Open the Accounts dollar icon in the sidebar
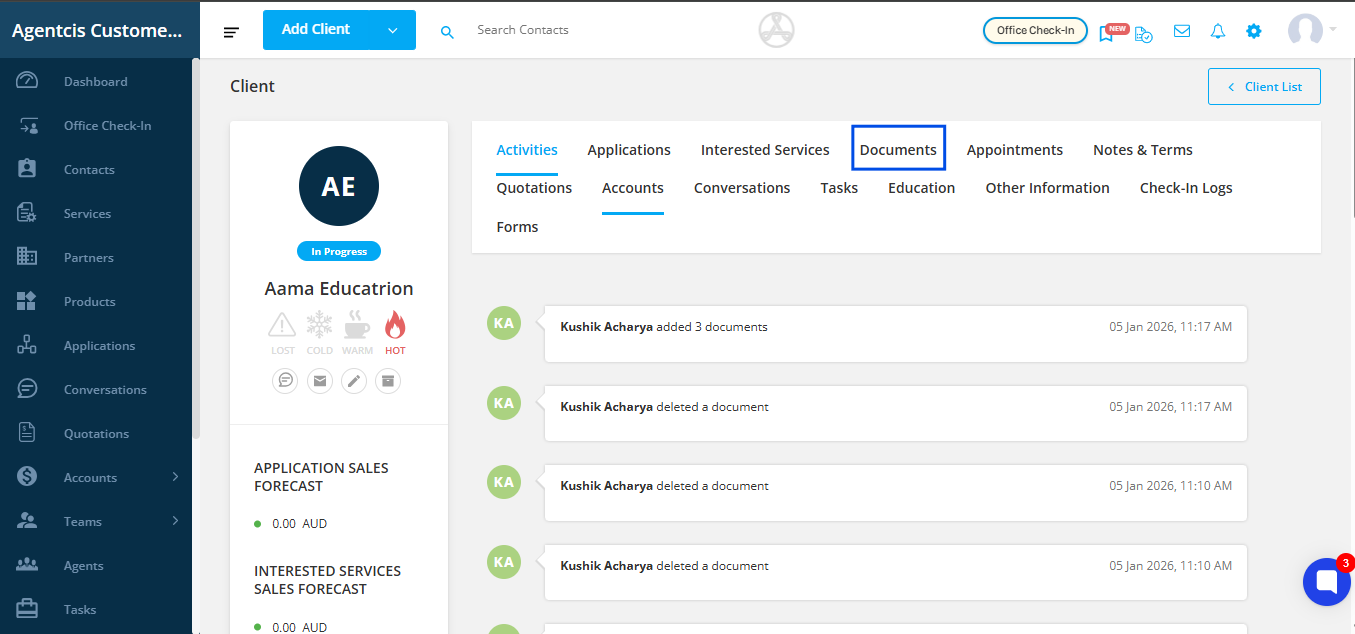Image resolution: width=1355 pixels, height=634 pixels. (x=27, y=477)
